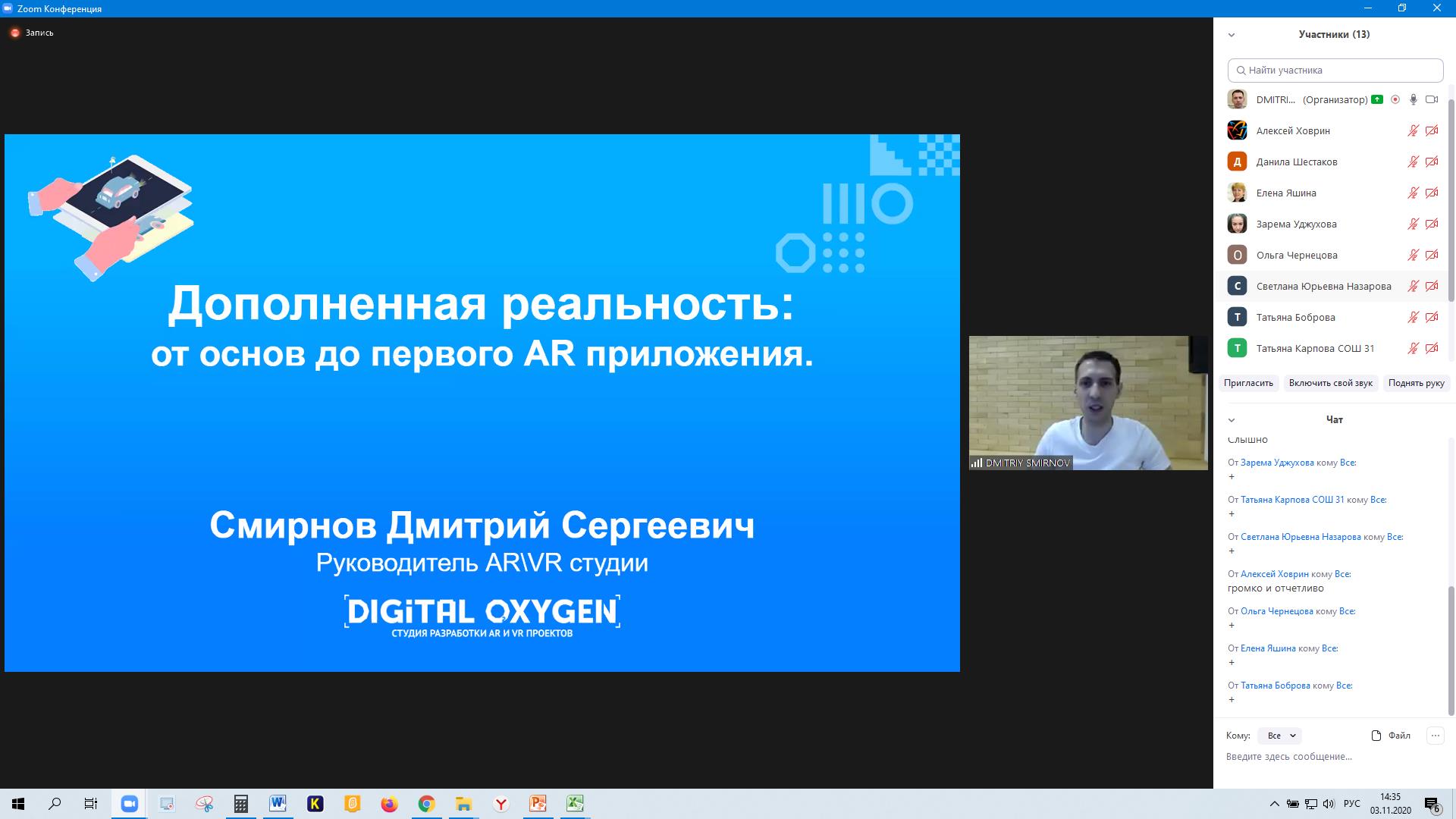Click Светлана Назарова's disabled camera icon
This screenshot has width=1456, height=819.
point(1432,286)
